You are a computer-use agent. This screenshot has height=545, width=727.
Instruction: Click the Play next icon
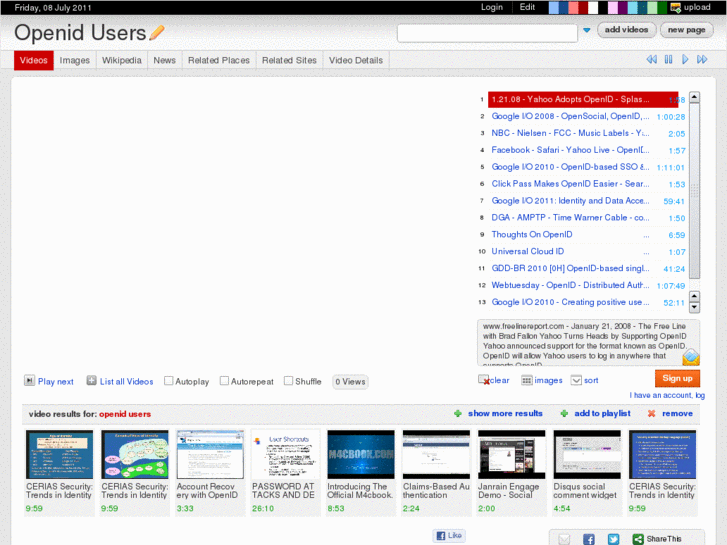tap(29, 381)
